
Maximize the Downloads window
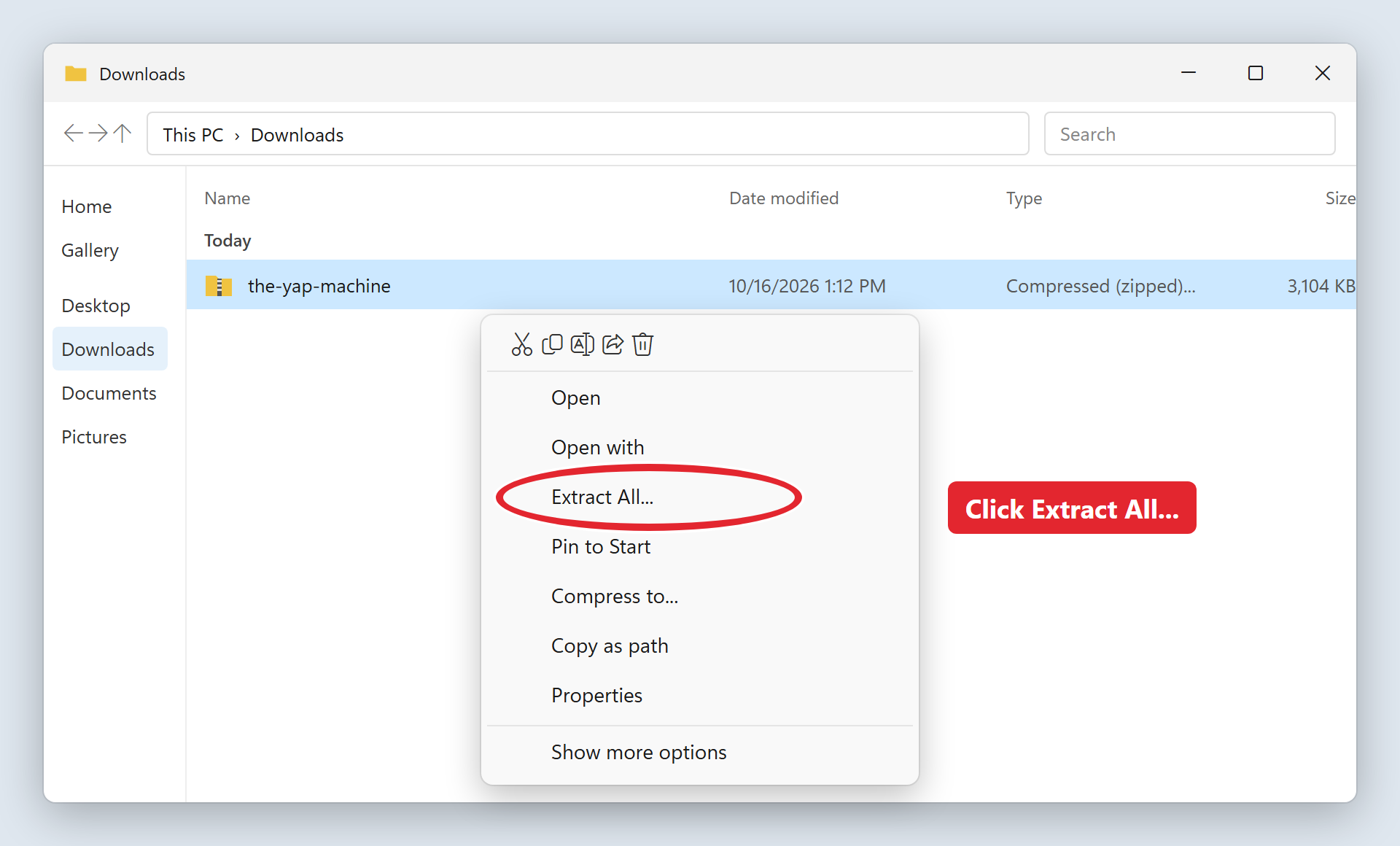[1256, 73]
